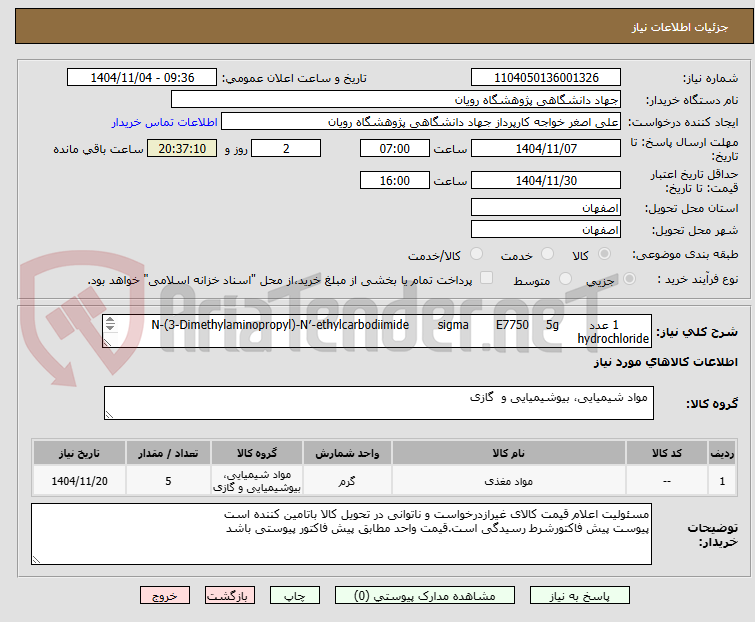Click validity time field 16:00
755x622 pixels.
point(395,180)
